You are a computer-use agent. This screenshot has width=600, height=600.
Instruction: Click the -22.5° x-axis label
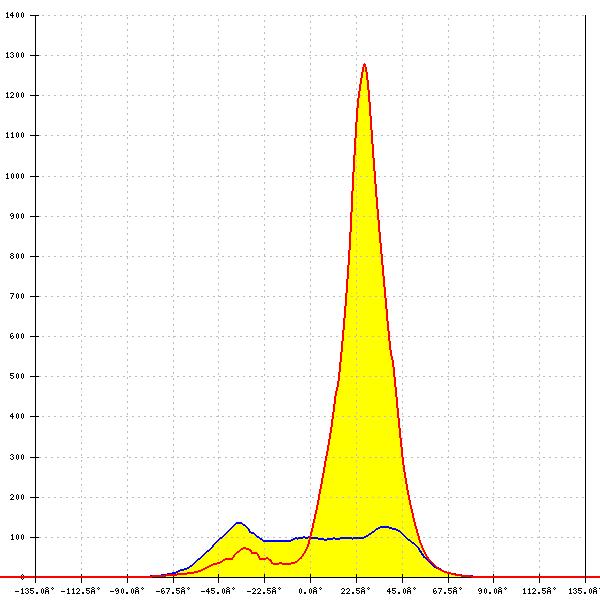tap(264, 591)
